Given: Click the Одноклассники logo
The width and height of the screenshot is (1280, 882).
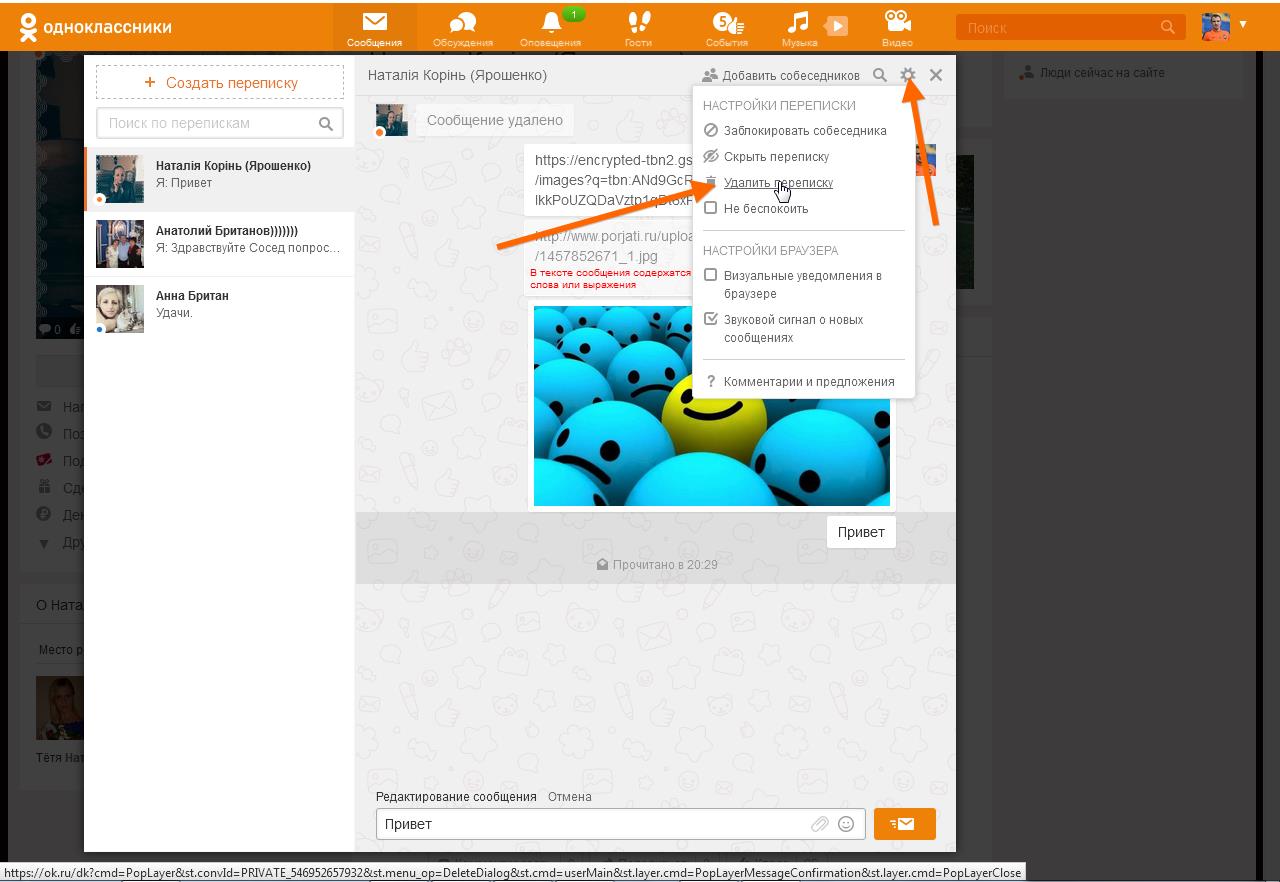Looking at the screenshot, I should click(95, 27).
